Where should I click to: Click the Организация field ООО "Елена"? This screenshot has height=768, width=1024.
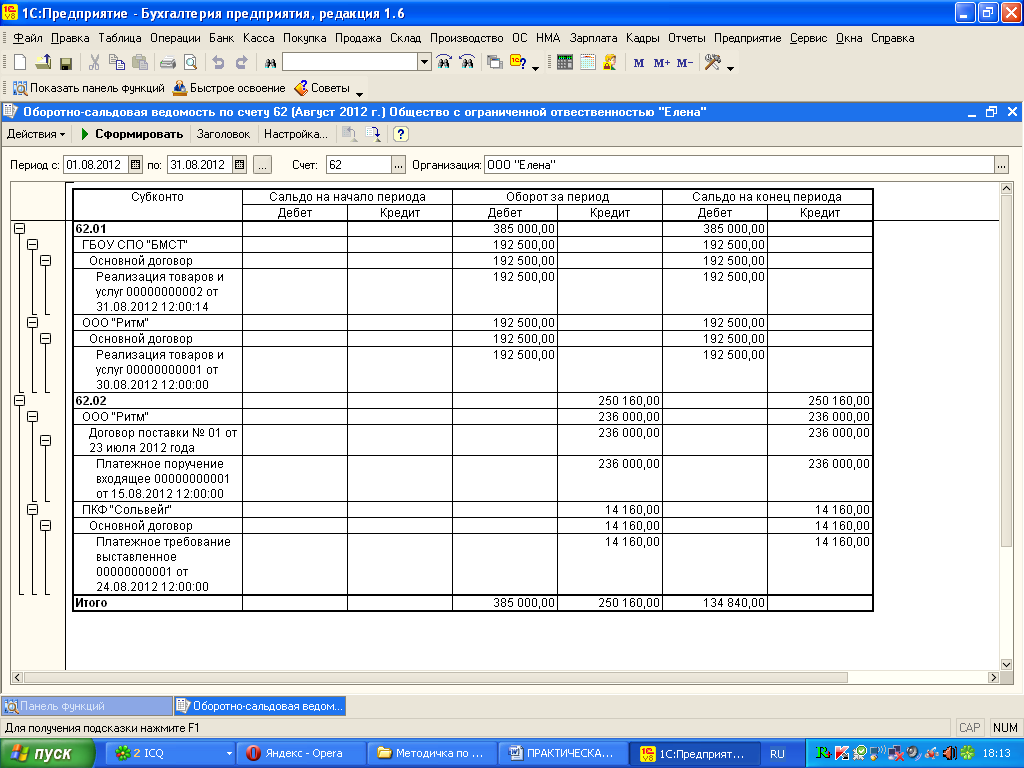click(739, 165)
